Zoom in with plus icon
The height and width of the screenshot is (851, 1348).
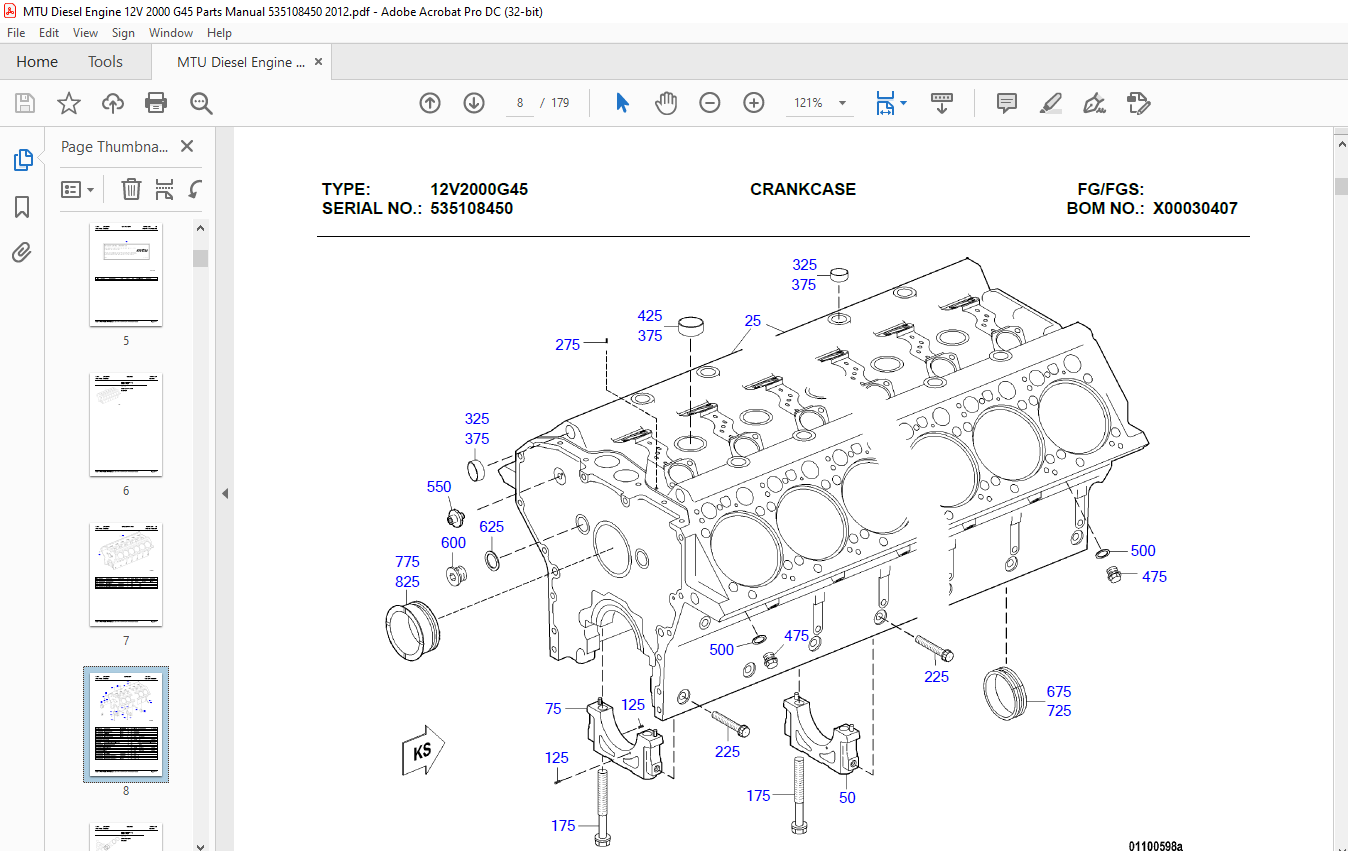click(754, 102)
